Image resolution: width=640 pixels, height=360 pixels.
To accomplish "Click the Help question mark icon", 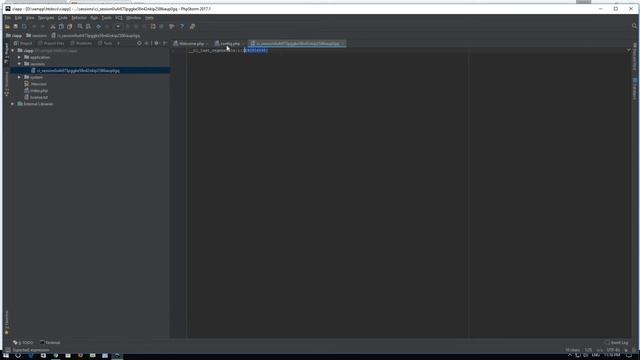I will [182, 27].
